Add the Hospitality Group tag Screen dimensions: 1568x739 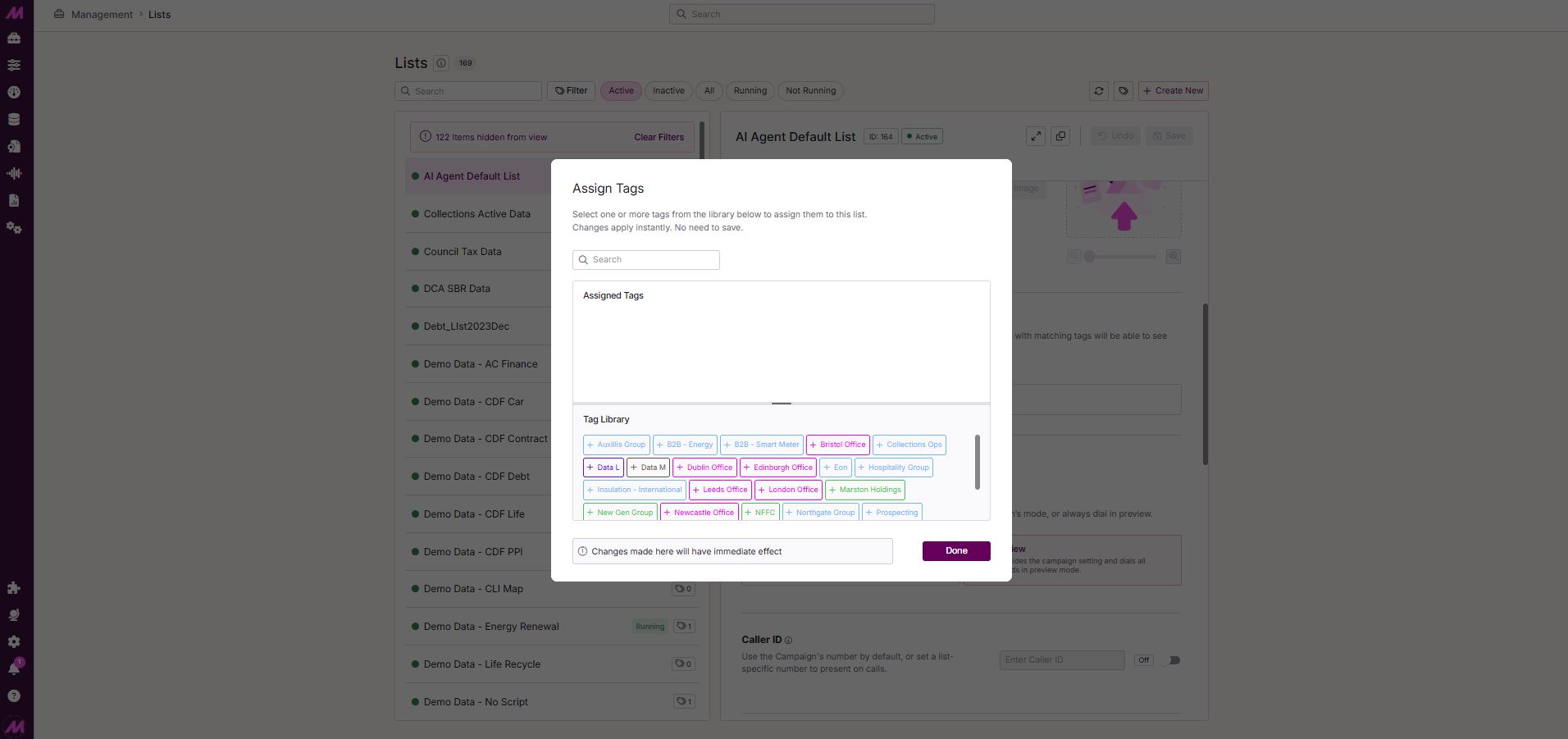(894, 468)
